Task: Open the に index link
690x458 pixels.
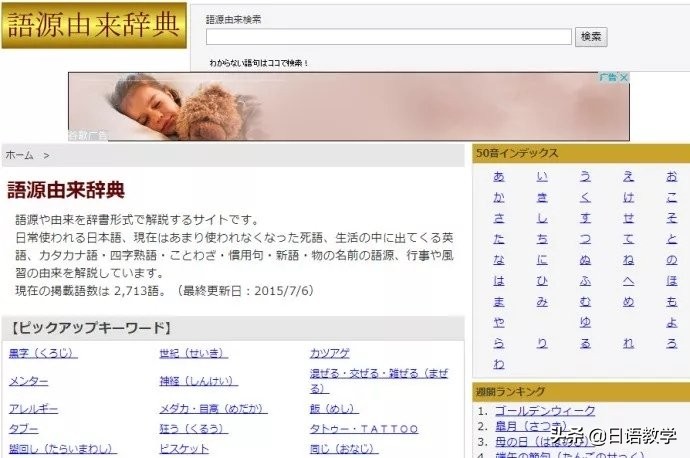Action: pos(542,260)
